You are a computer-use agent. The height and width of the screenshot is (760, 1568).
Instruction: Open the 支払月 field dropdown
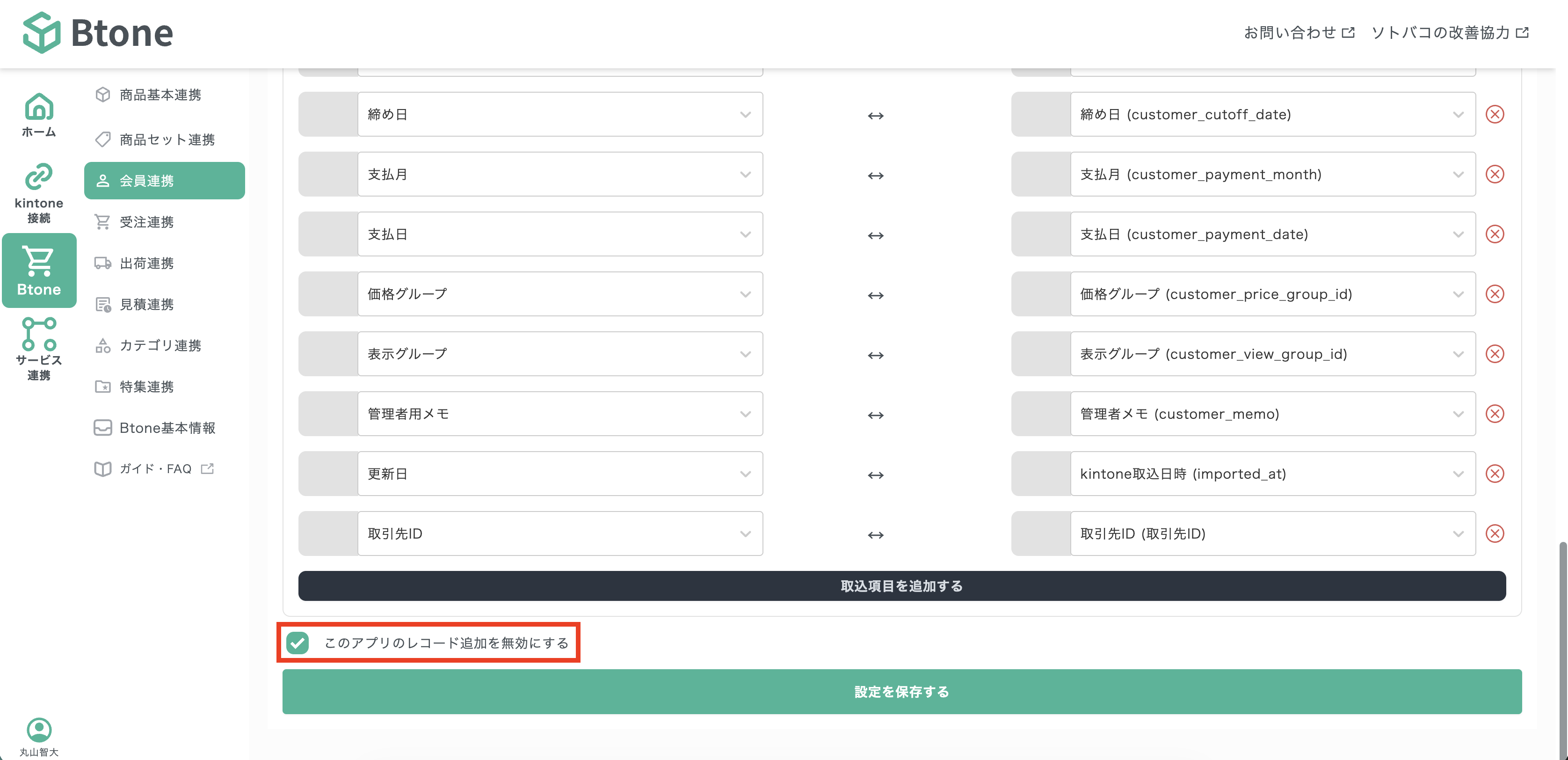coord(745,174)
